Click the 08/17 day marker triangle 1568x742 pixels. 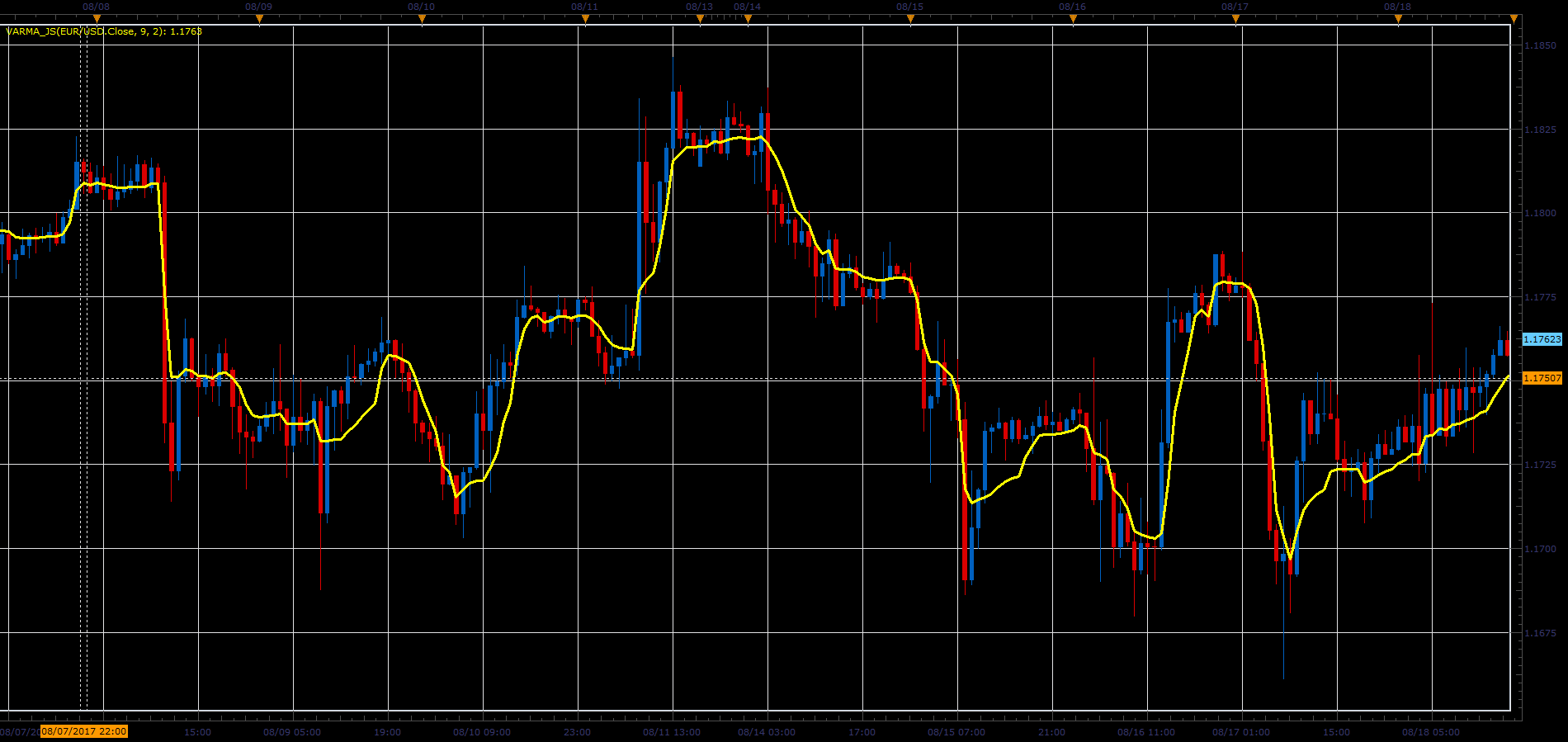[1235, 18]
